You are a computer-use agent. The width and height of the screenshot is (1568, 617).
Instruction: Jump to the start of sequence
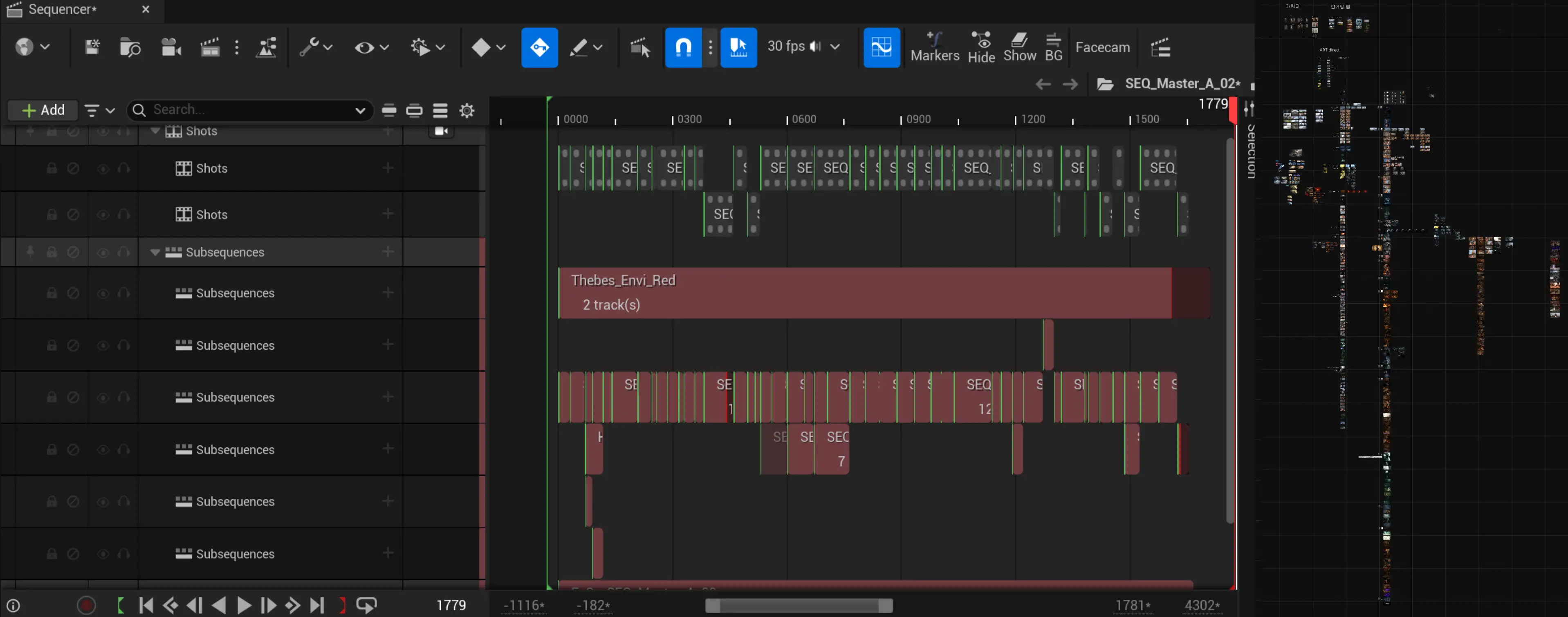[146, 605]
